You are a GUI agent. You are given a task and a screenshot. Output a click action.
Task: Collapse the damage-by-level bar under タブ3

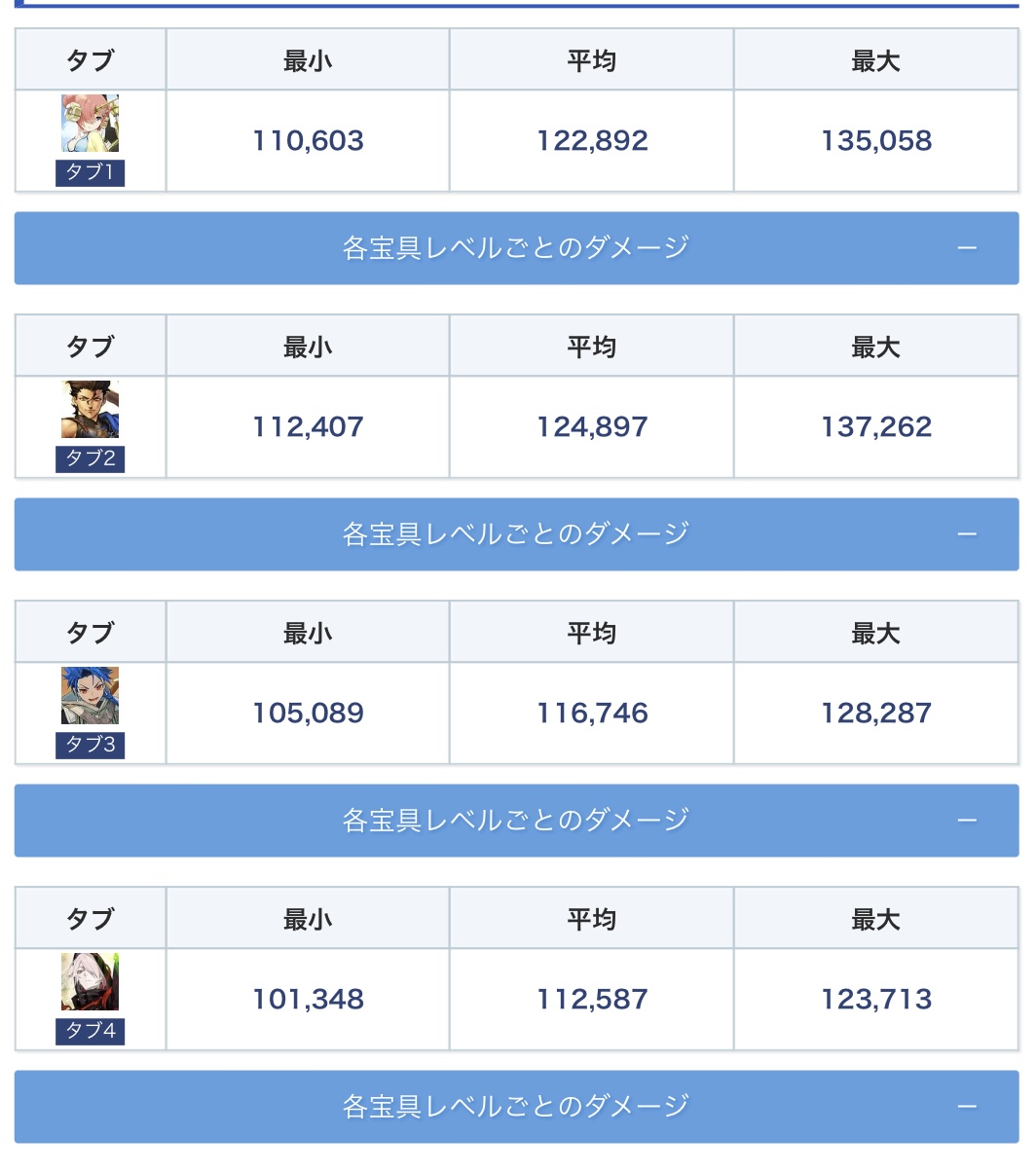pos(516,821)
